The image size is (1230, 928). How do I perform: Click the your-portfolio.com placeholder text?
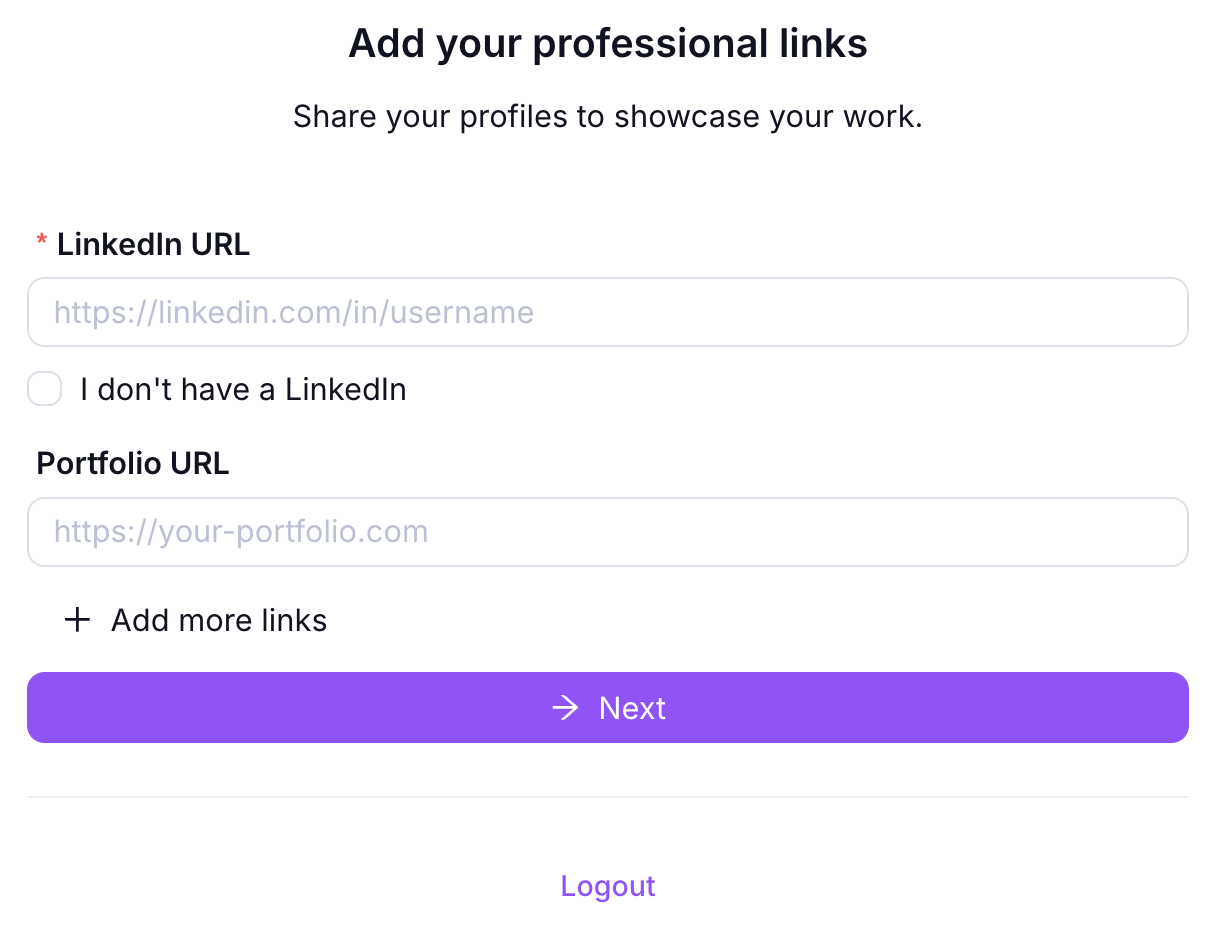[x=241, y=532]
